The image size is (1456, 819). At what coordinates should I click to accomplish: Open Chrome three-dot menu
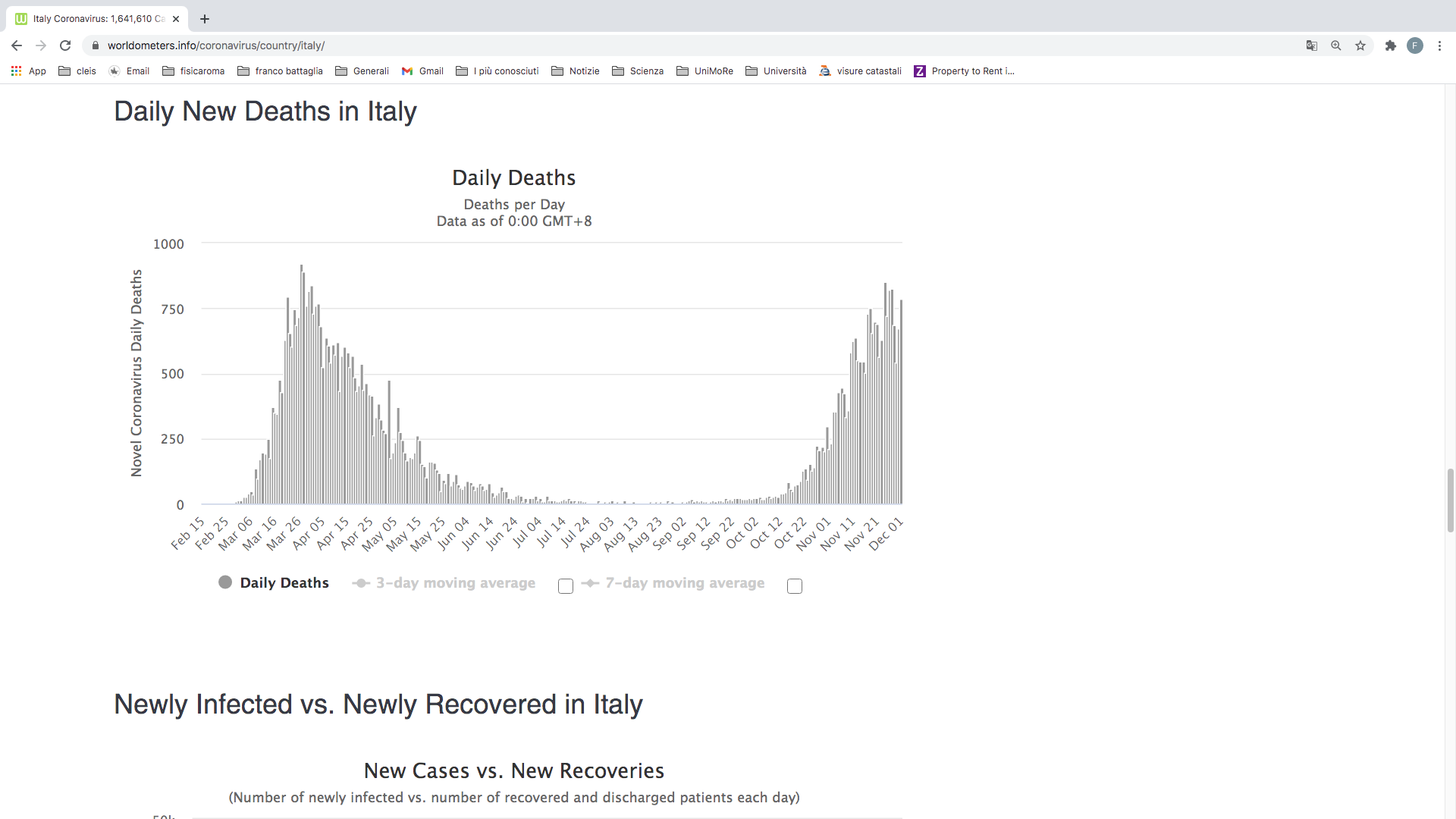1439,45
